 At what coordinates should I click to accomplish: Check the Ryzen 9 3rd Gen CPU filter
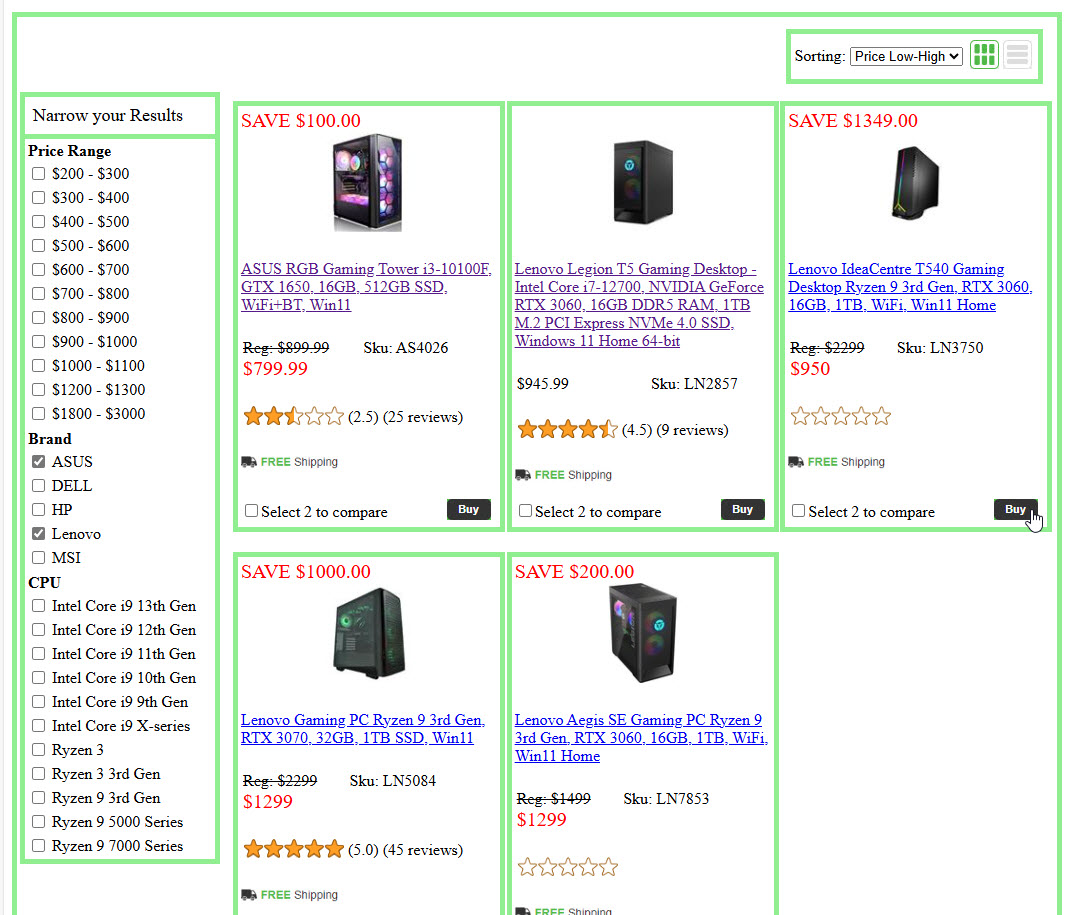[39, 798]
